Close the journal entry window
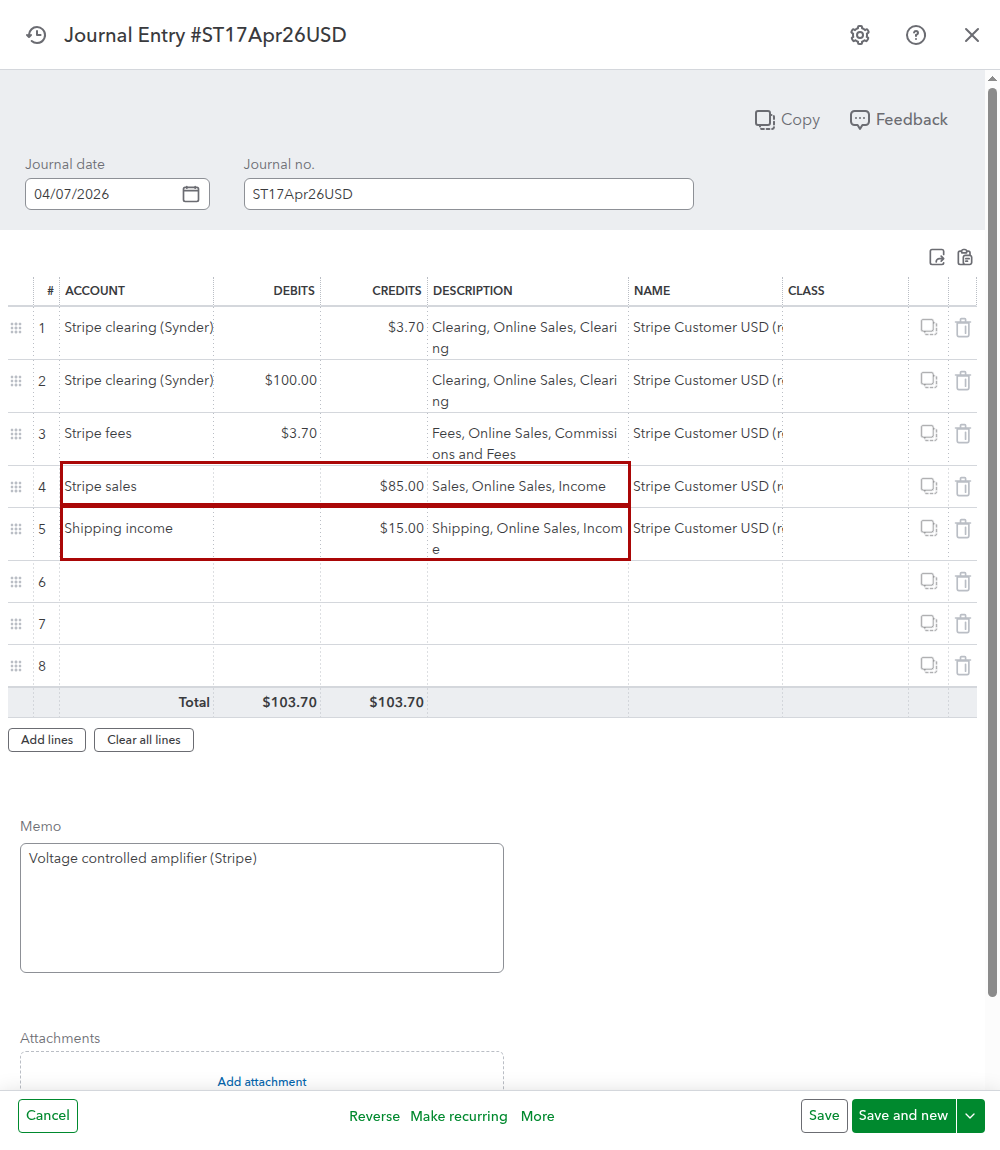The width and height of the screenshot is (1000, 1150). (971, 35)
